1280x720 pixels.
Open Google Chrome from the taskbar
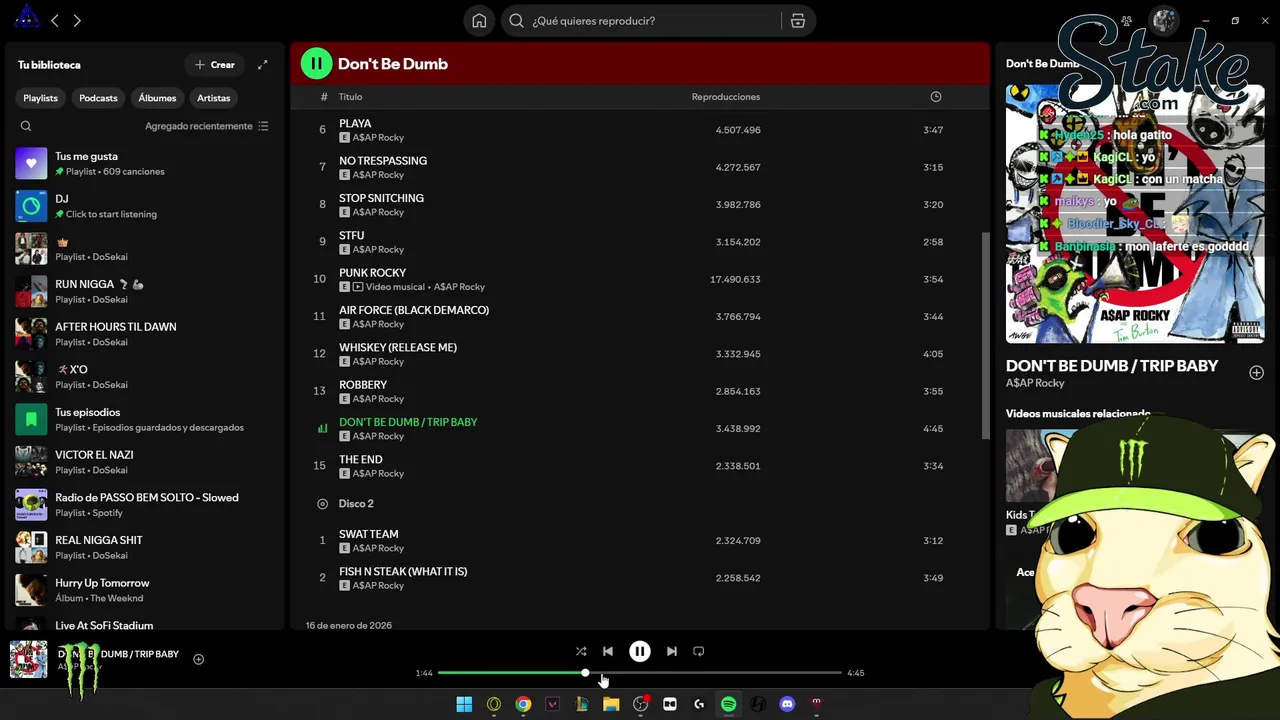click(523, 704)
